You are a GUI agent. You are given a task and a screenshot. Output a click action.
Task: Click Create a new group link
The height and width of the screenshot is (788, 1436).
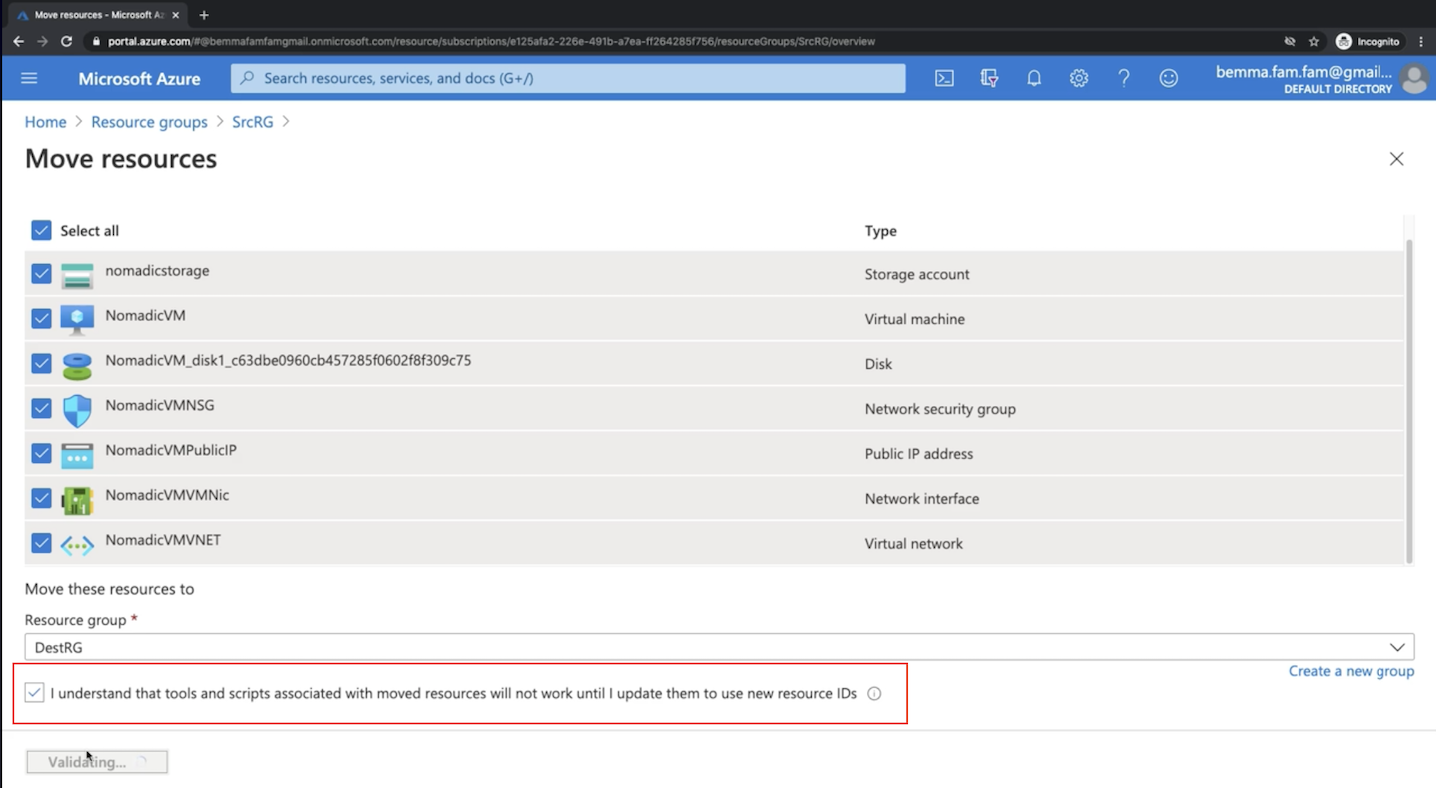click(1350, 671)
